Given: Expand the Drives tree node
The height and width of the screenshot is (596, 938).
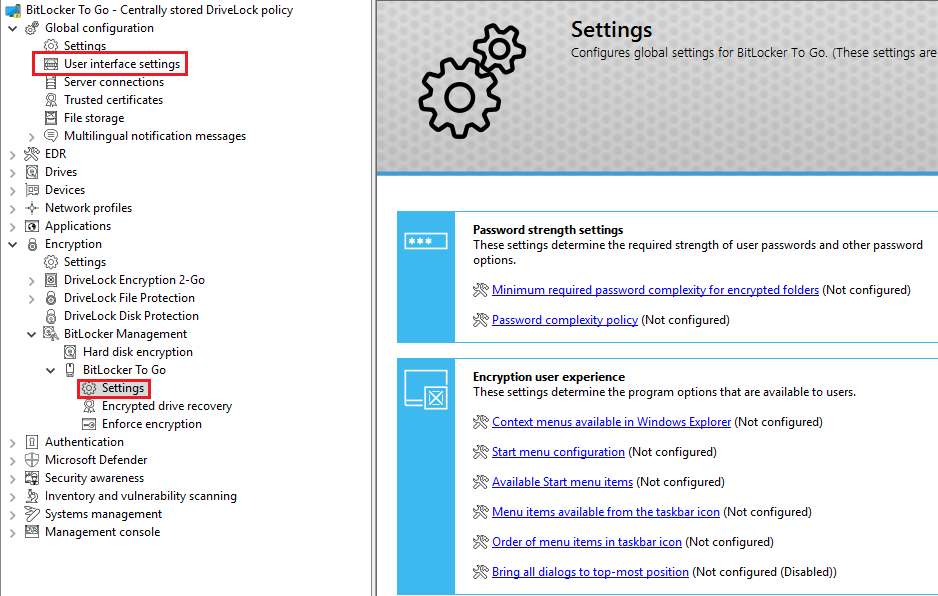Looking at the screenshot, I should [x=13, y=173].
